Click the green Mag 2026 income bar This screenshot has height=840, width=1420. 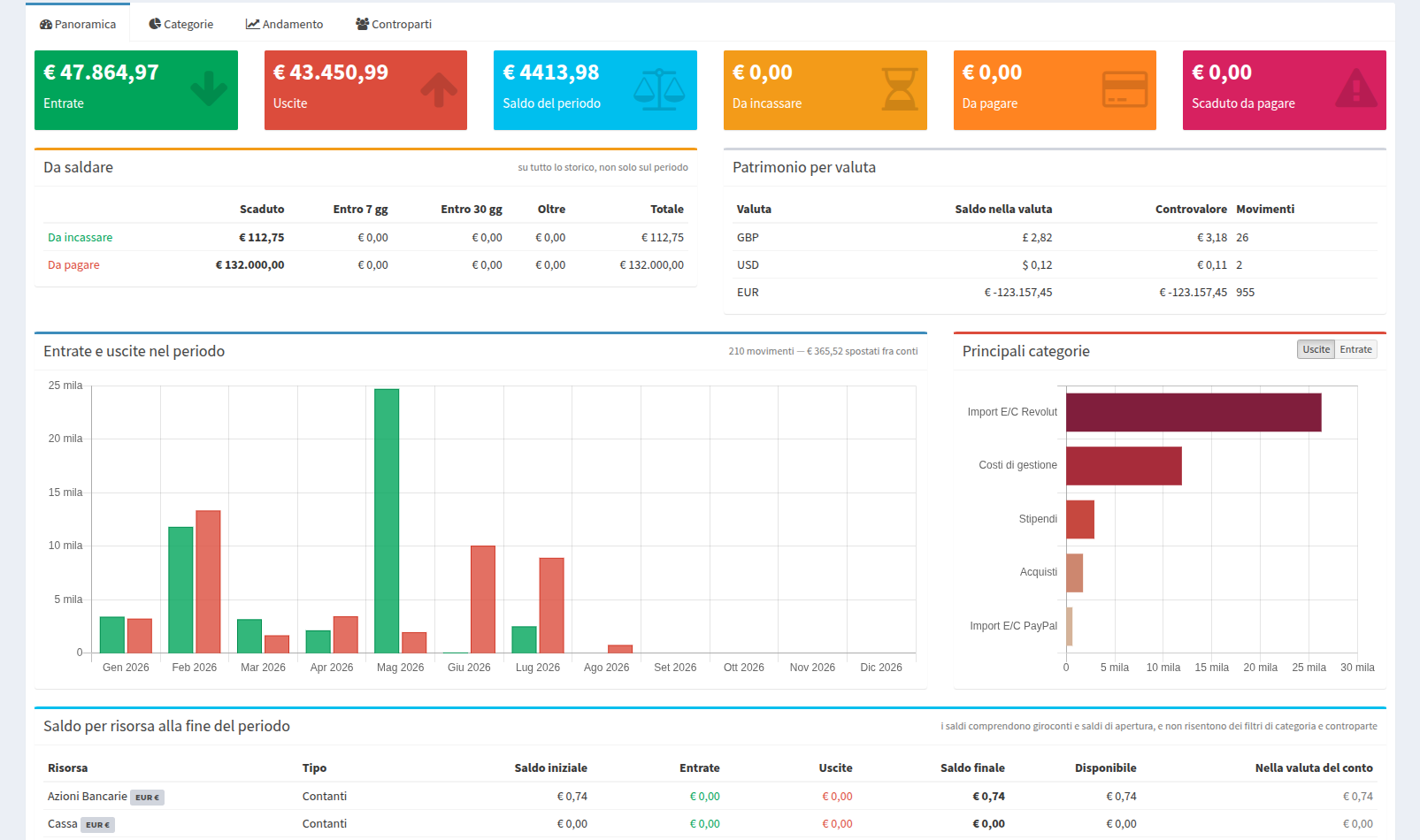[x=387, y=521]
